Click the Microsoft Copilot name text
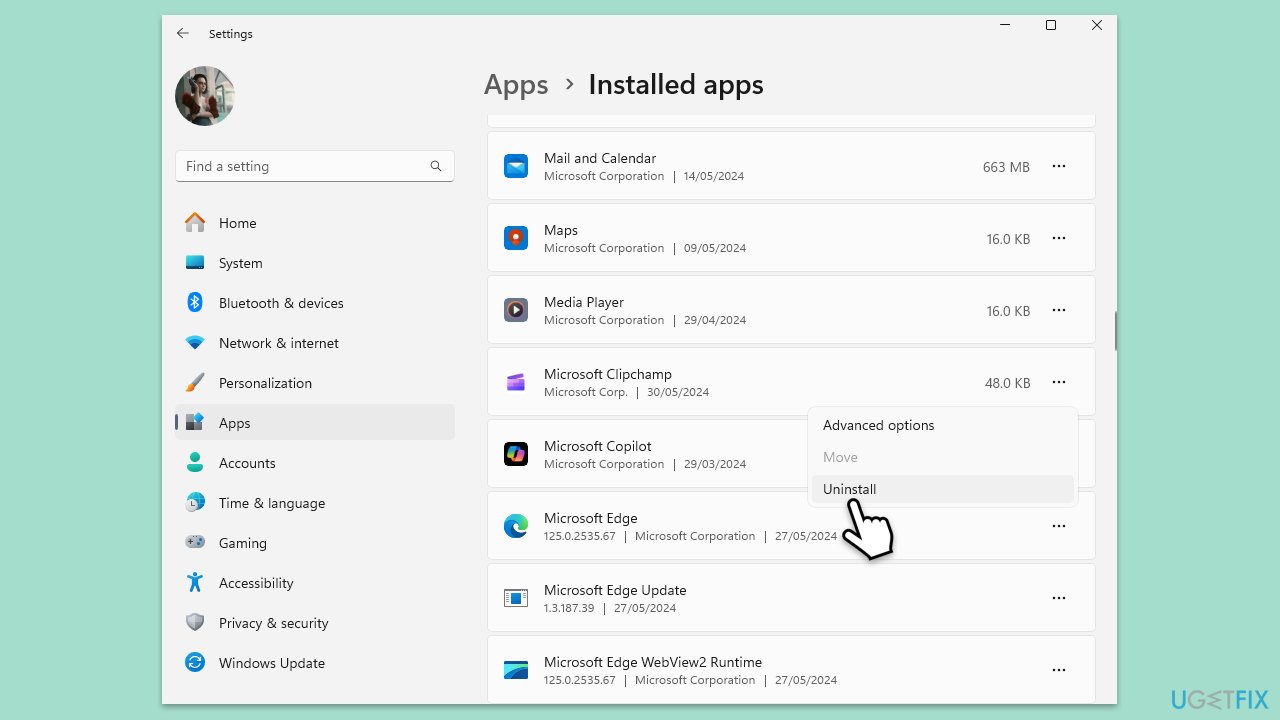 point(598,446)
